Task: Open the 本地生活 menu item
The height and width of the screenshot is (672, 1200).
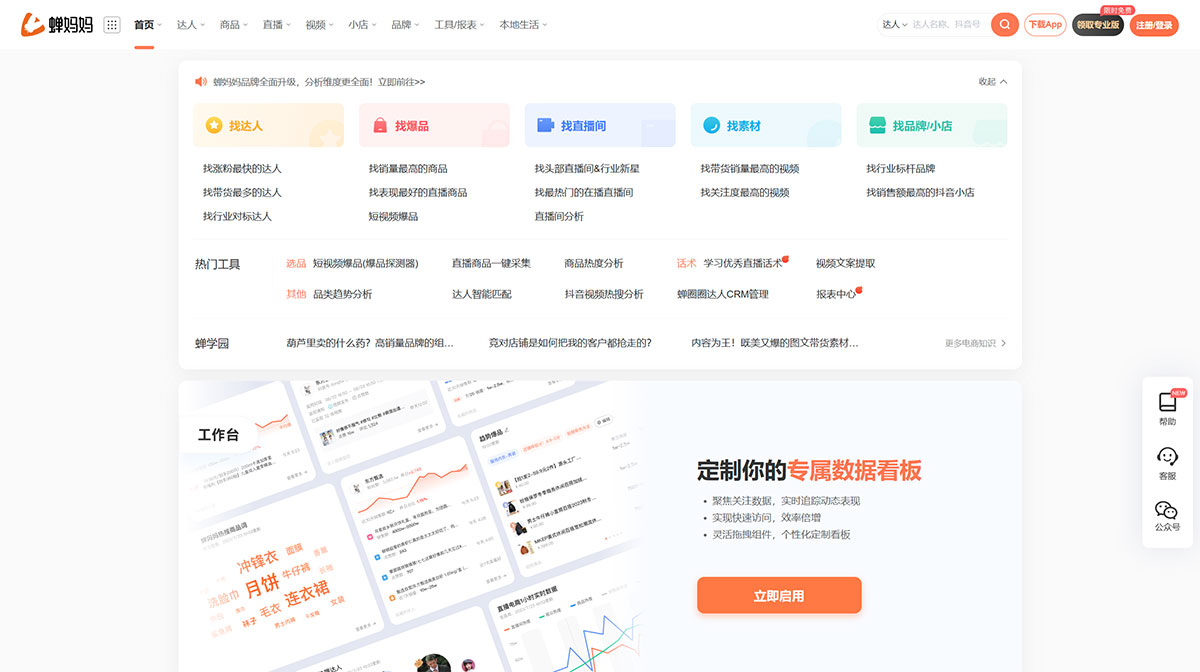Action: click(x=518, y=24)
